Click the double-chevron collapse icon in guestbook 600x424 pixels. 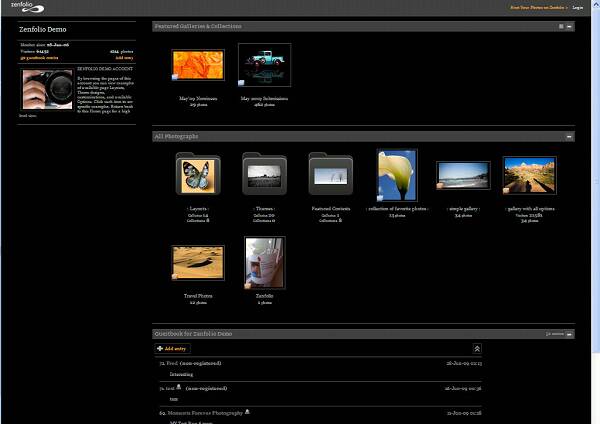(x=477, y=349)
